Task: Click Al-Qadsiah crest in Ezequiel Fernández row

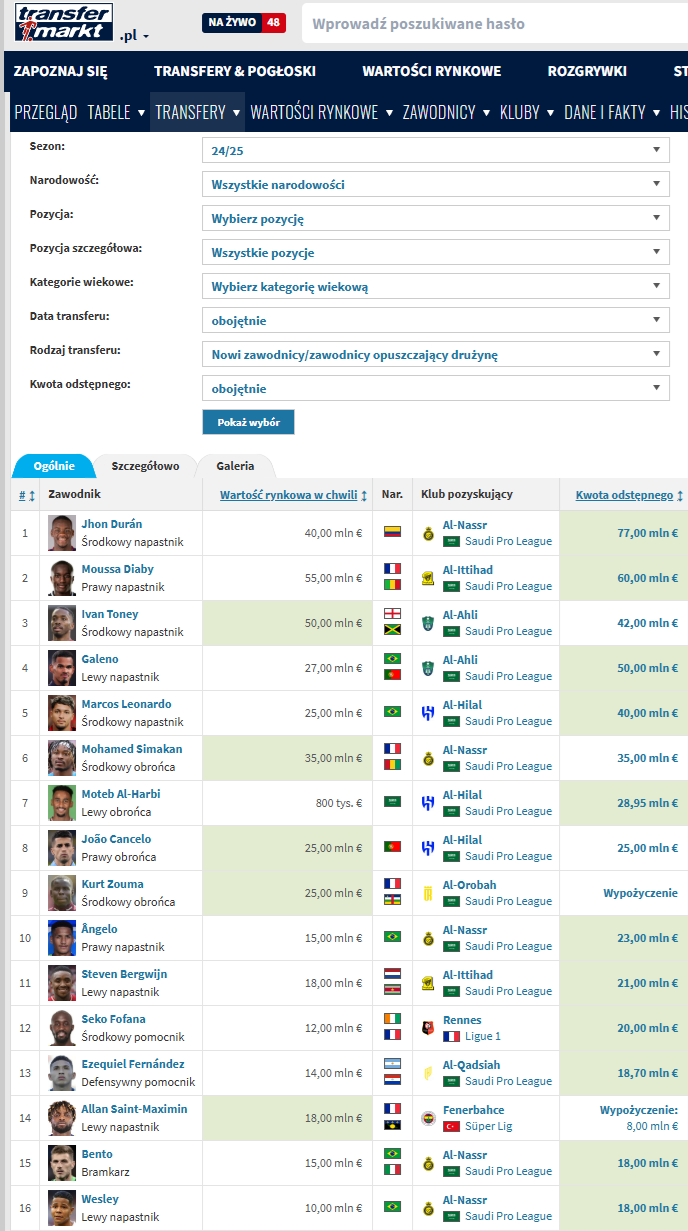Action: (429, 1073)
